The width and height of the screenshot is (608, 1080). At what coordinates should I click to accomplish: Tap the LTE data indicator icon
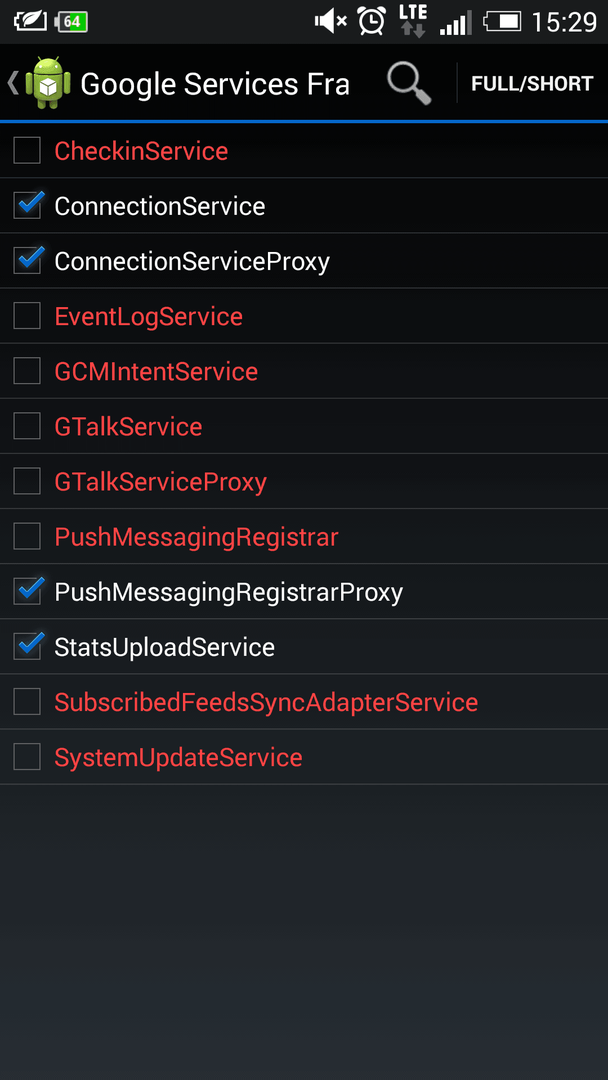coord(412,21)
